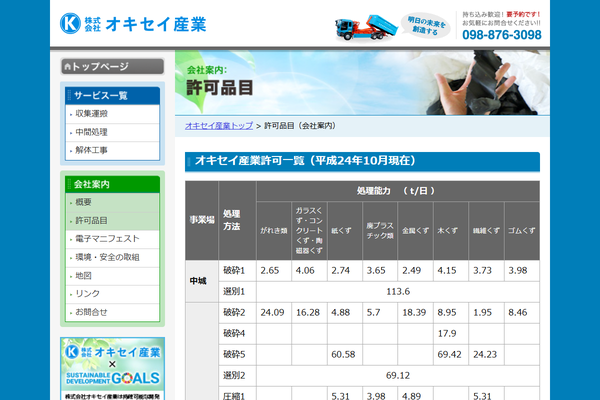600x400 pixels.
Task: Open 電子マニフェスト page
Action: tap(112, 239)
